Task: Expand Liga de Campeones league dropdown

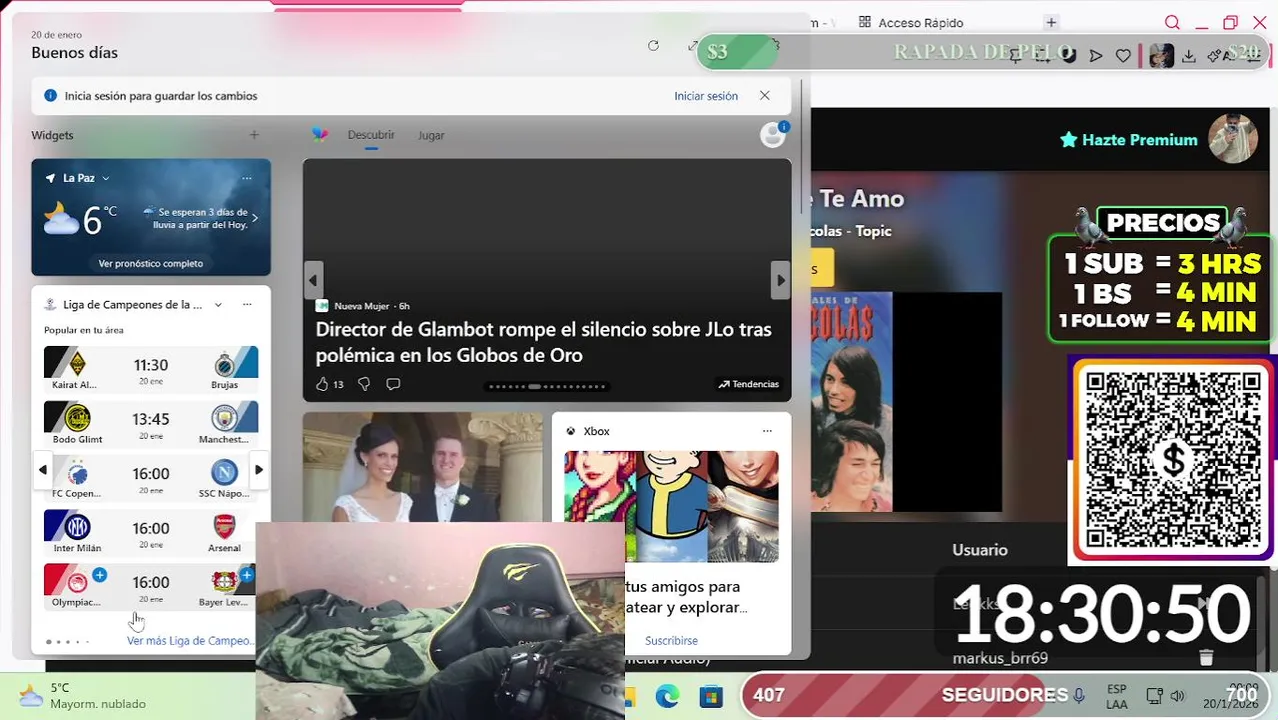Action: coord(219,304)
